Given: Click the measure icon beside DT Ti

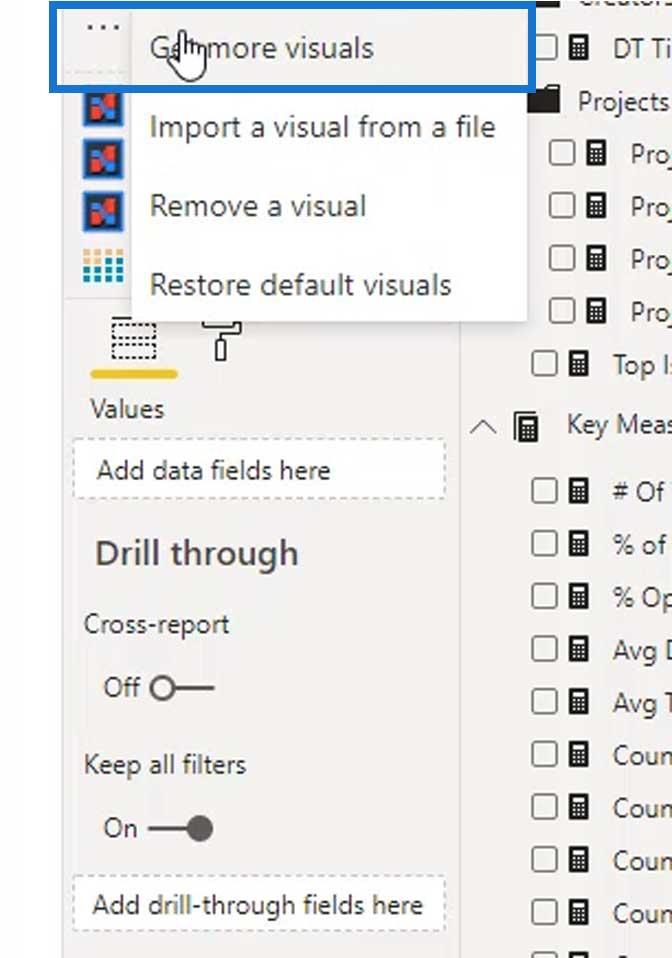Looking at the screenshot, I should click(x=579, y=48).
